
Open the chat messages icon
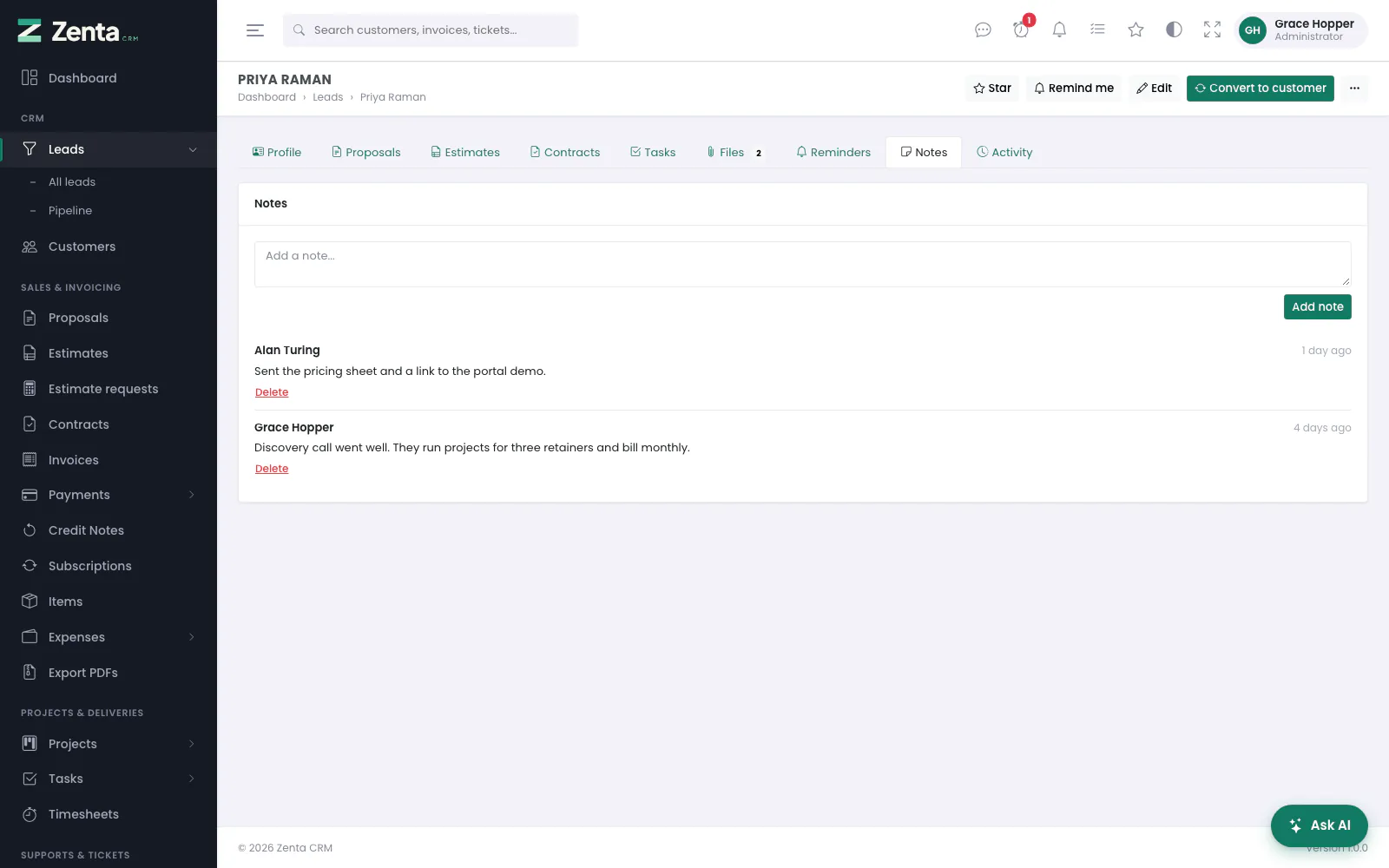pos(983,30)
